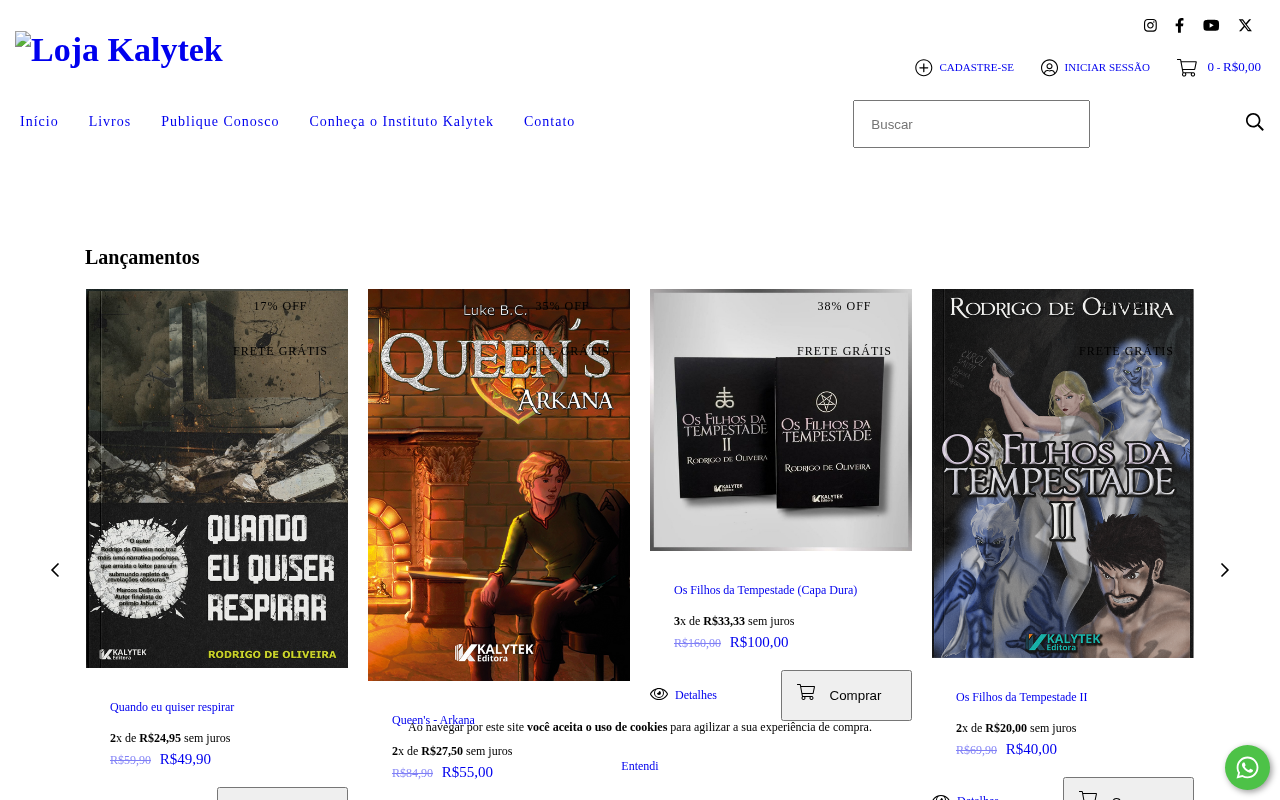Open Quando eu quiser respirar cover
This screenshot has width=1280, height=800.
coord(217,478)
